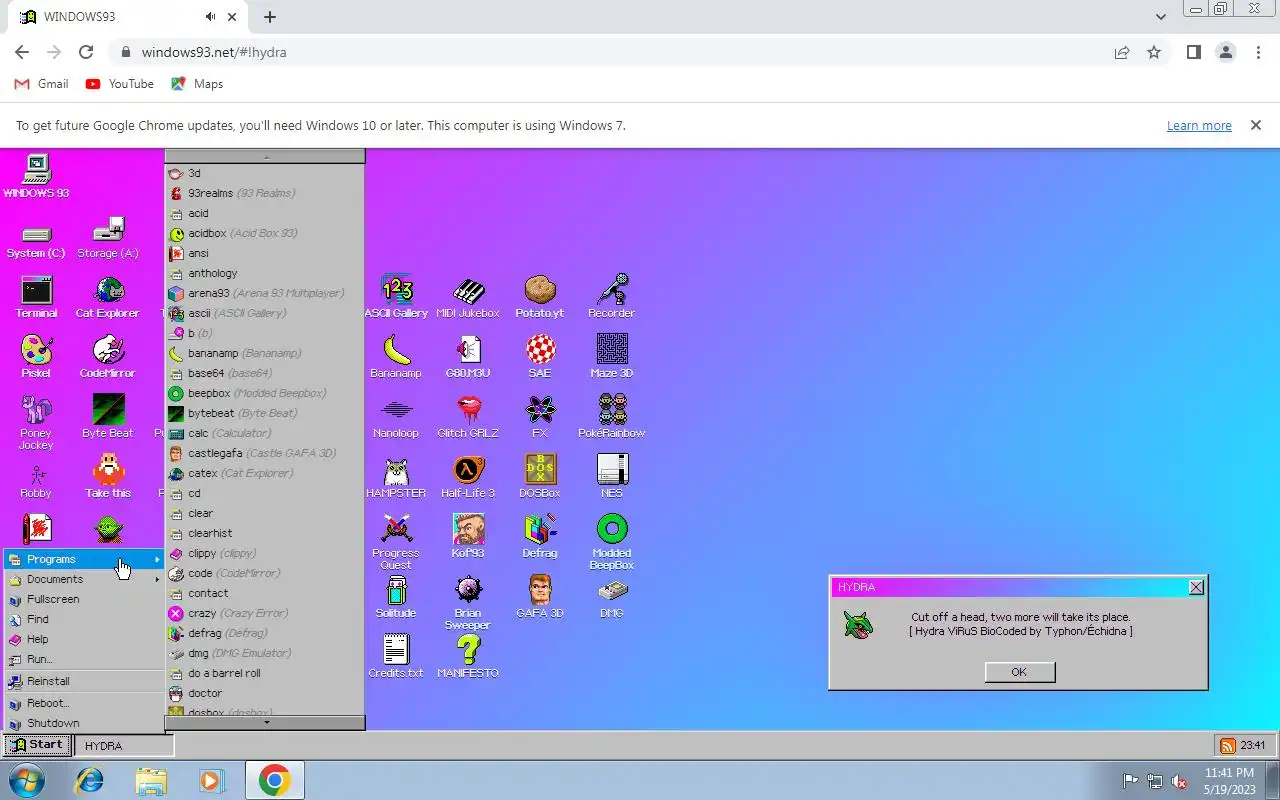Screen dimensions: 1280x800
Task: Open the Cat Explorer desktop icon
Action: click(x=108, y=297)
